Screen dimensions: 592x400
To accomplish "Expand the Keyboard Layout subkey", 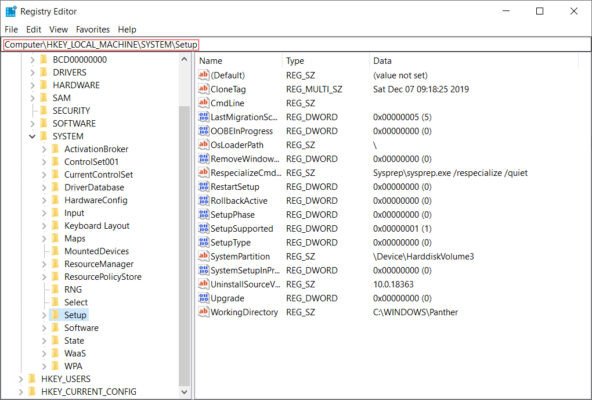I will click(44, 225).
